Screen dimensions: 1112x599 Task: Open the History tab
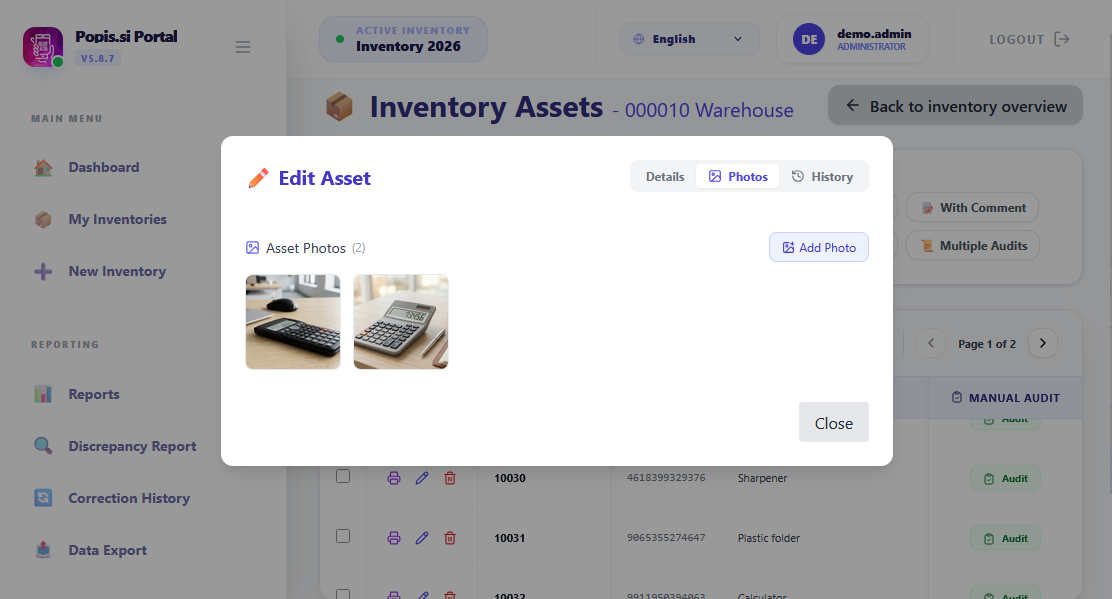pos(822,176)
